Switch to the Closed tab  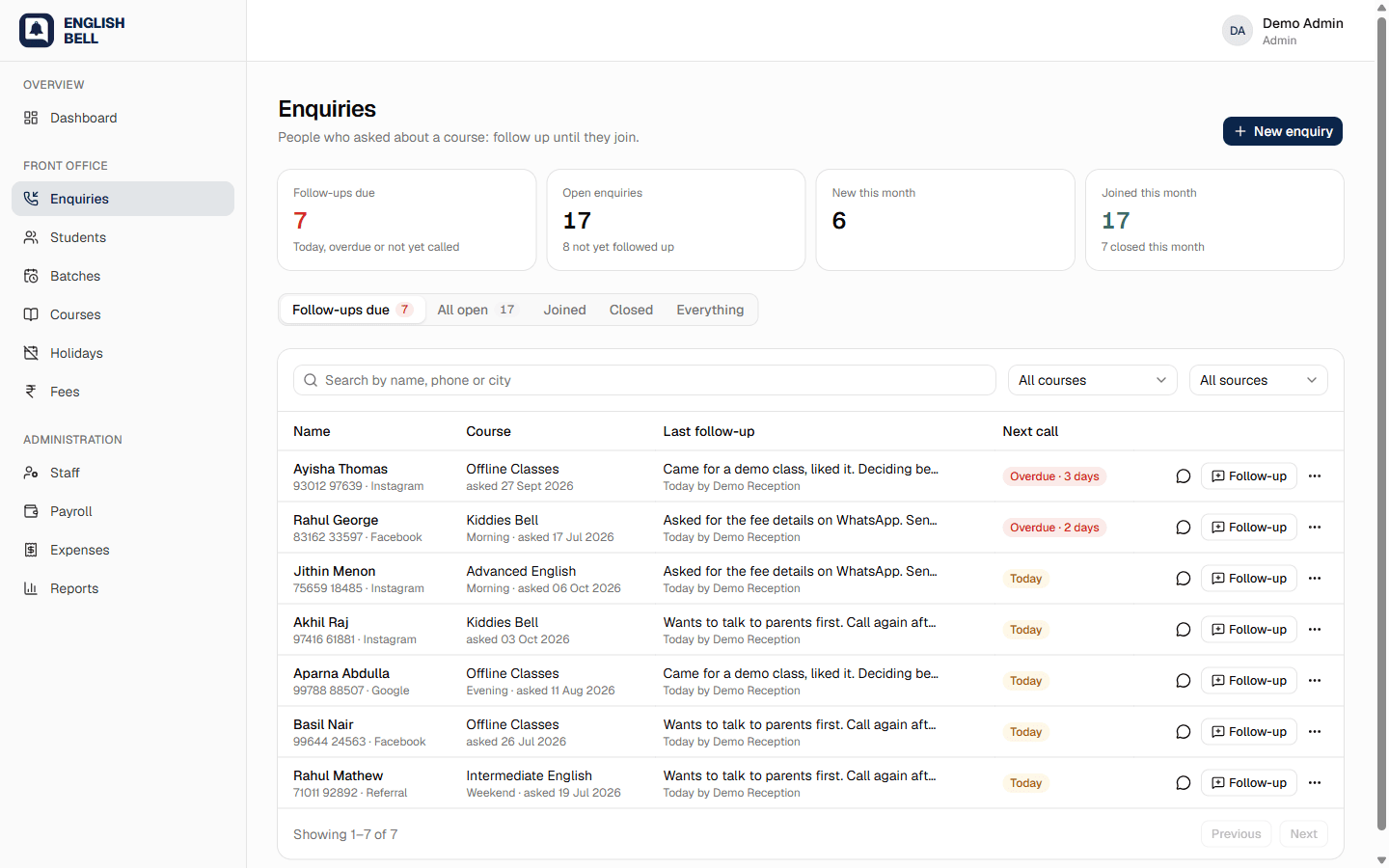click(631, 310)
